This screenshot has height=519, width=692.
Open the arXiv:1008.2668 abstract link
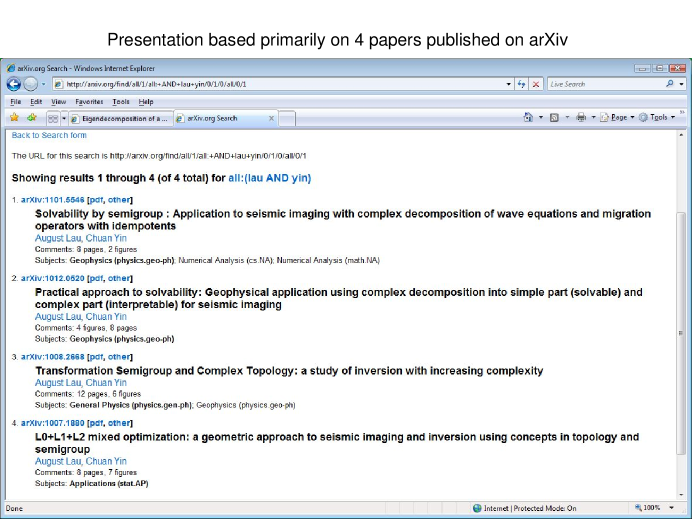point(53,357)
